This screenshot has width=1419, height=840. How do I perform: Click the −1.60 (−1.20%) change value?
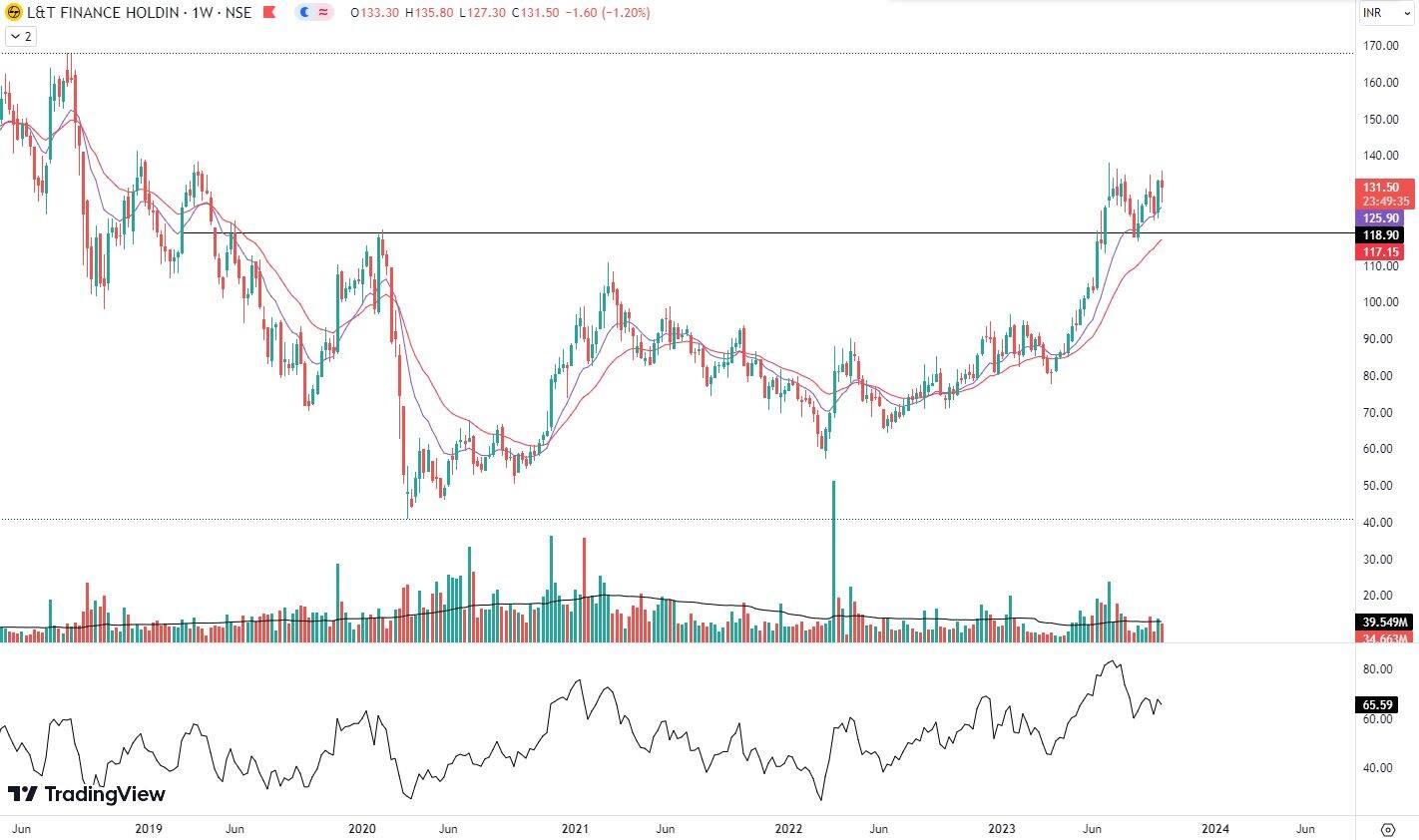606,13
